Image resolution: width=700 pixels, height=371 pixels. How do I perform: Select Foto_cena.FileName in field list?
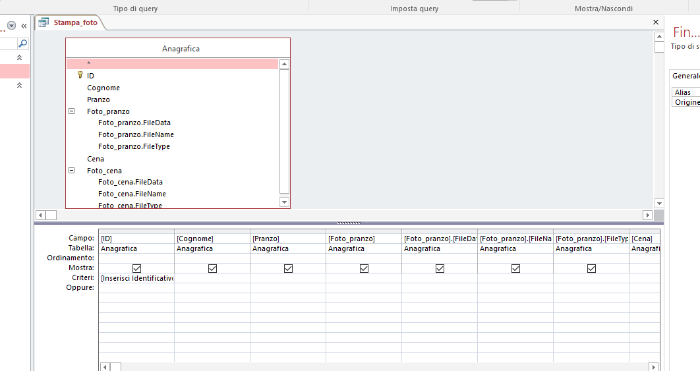tap(132, 194)
